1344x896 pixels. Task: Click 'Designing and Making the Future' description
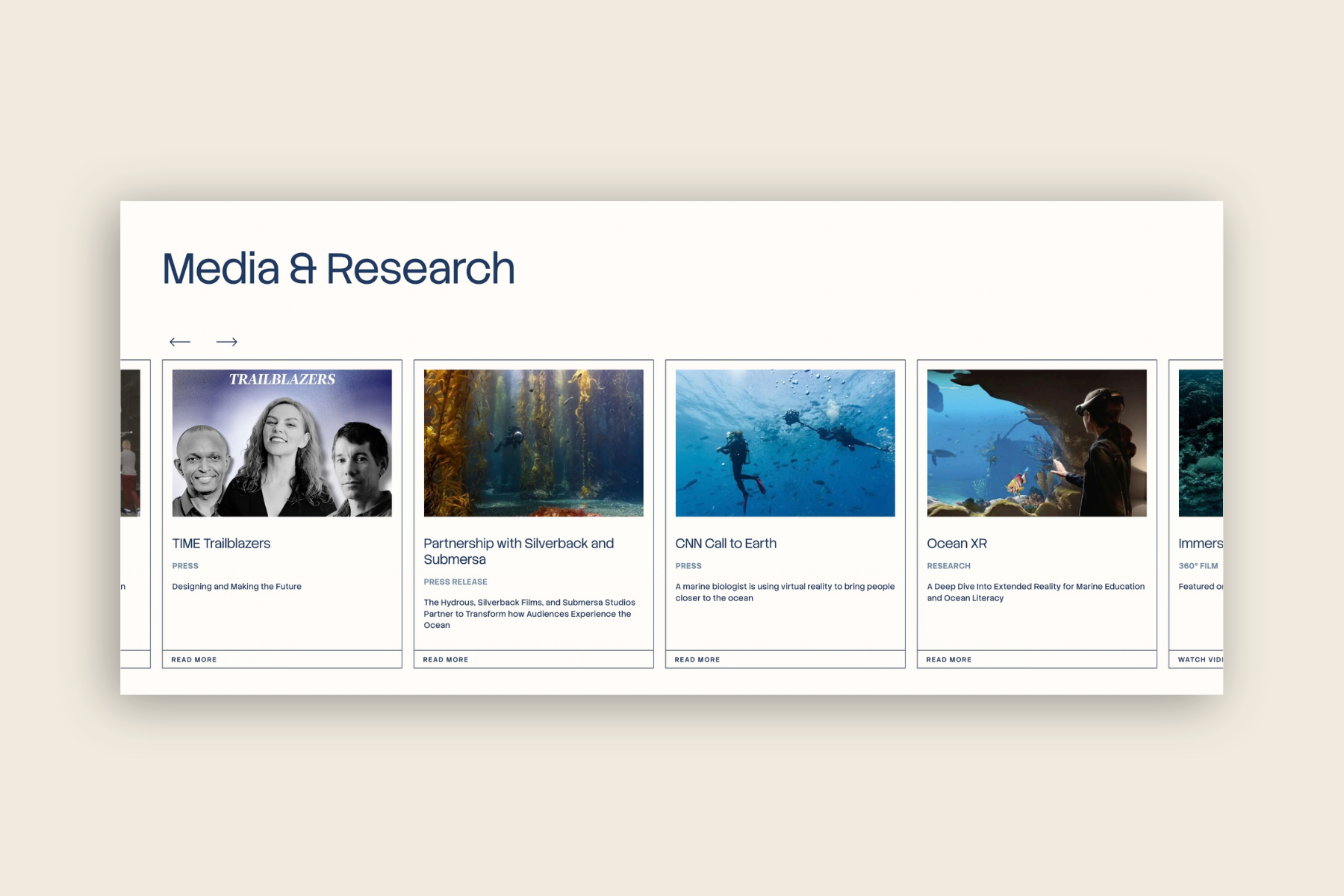[x=237, y=587]
